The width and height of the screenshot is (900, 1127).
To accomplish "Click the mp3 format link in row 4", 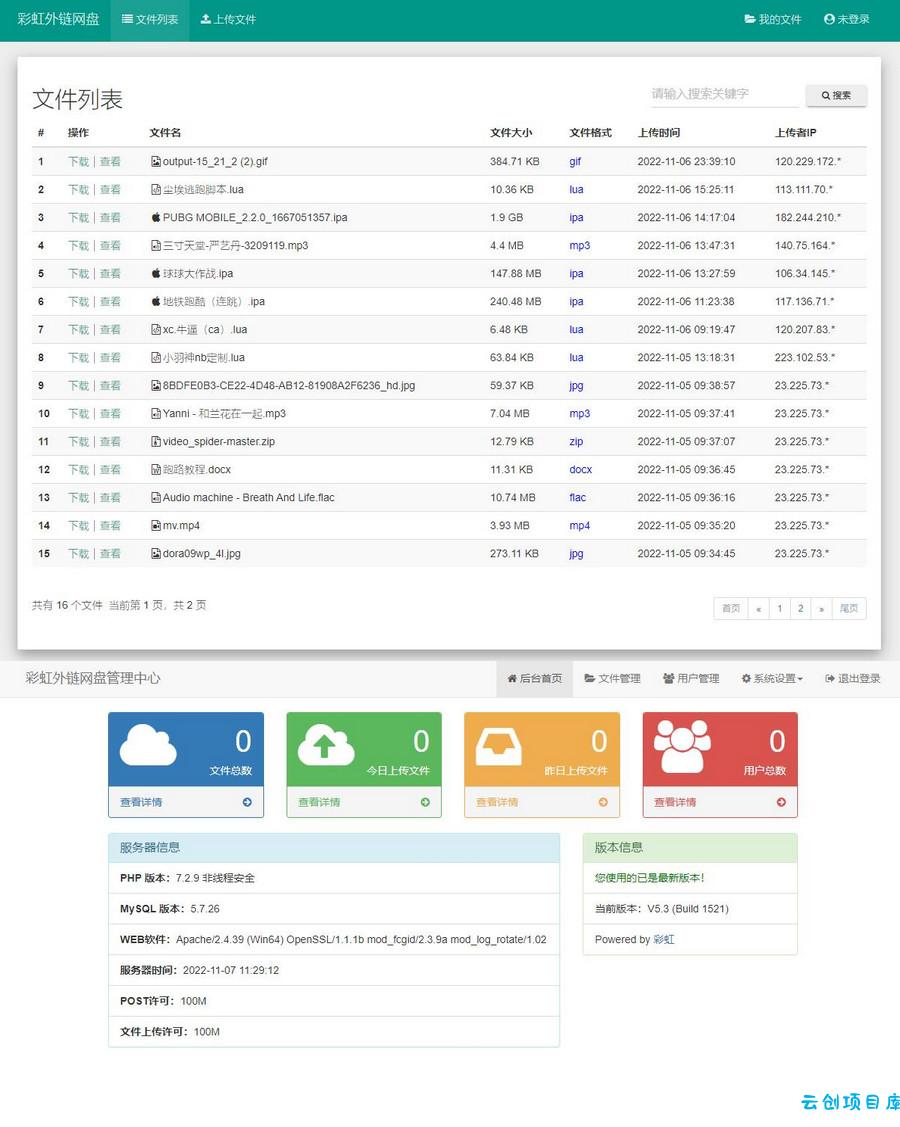I will [x=579, y=246].
